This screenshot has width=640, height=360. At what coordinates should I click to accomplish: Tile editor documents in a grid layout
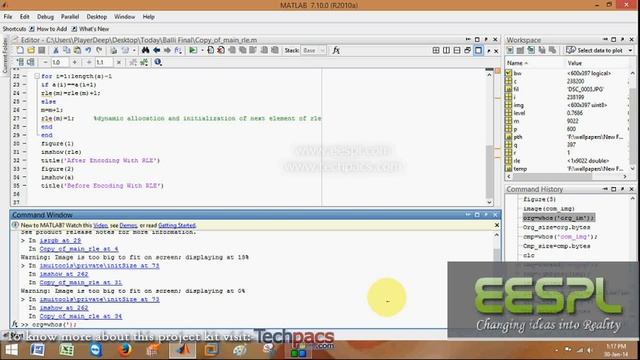[436, 50]
